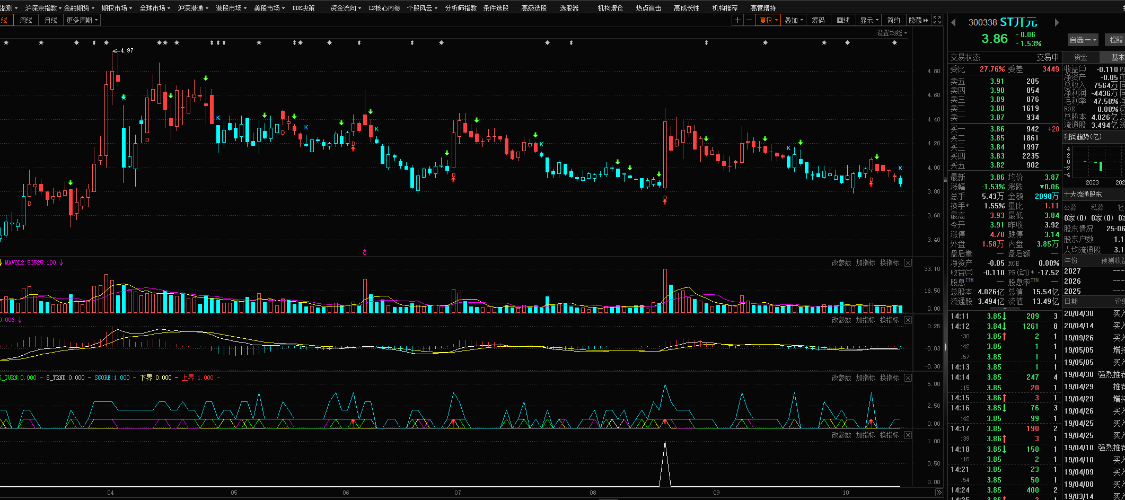Switch to the 月线 period tab
Viewport: 1125px width, 500px height.
(x=50, y=19)
